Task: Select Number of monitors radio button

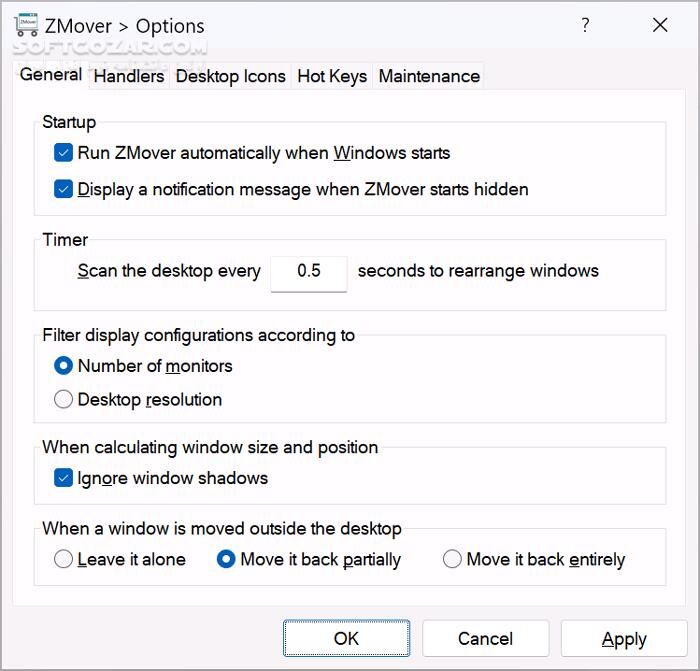Action: (x=64, y=366)
